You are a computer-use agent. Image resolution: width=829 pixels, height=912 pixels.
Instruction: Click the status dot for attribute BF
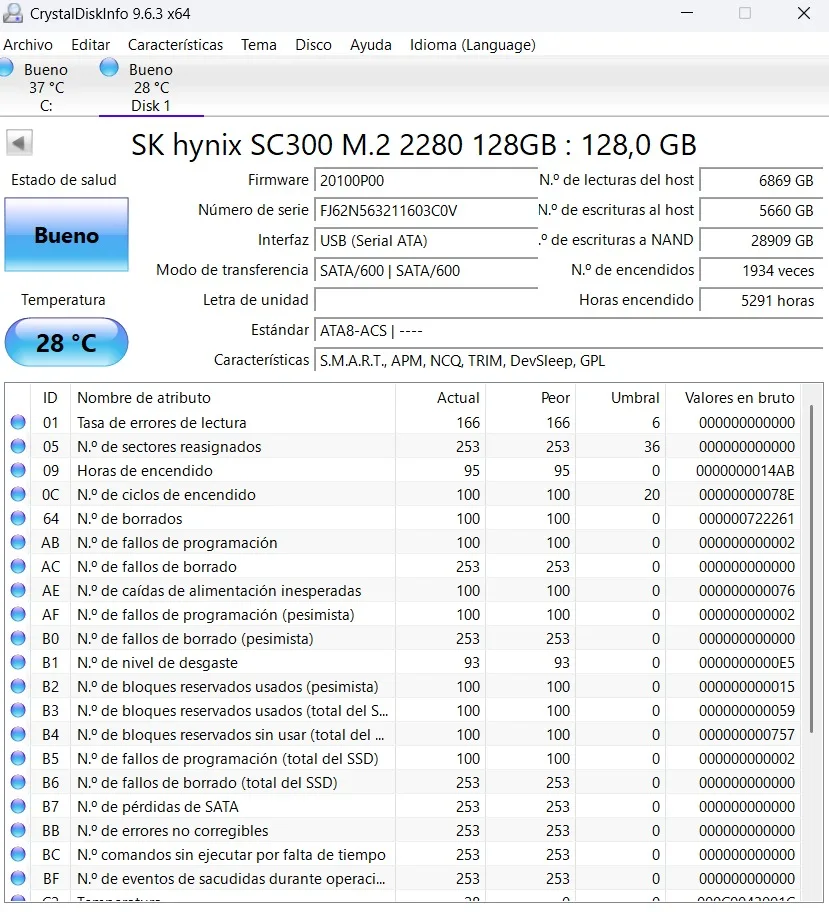pos(18,878)
